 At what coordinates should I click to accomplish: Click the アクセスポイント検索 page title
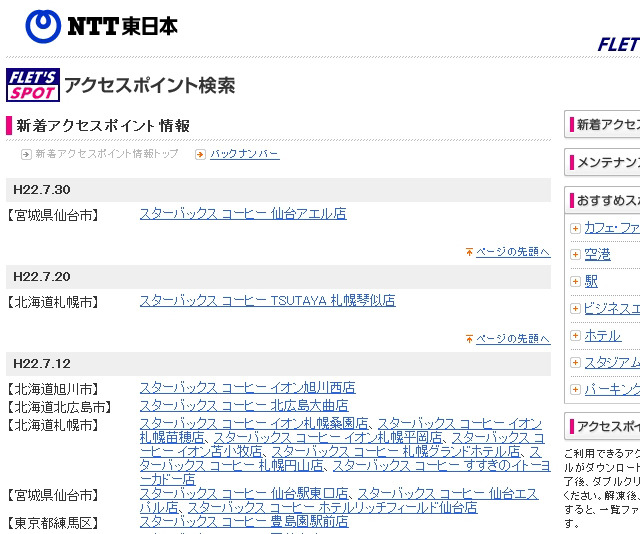click(150, 85)
